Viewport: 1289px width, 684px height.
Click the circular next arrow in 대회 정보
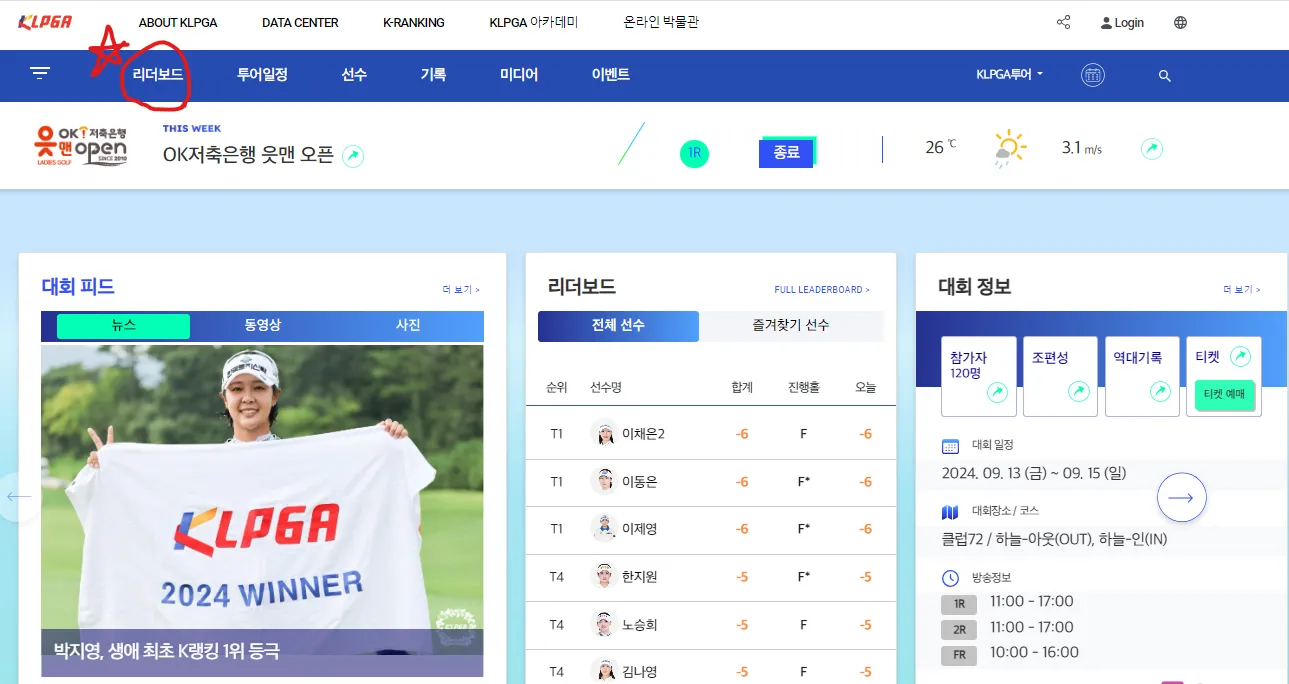[1182, 497]
